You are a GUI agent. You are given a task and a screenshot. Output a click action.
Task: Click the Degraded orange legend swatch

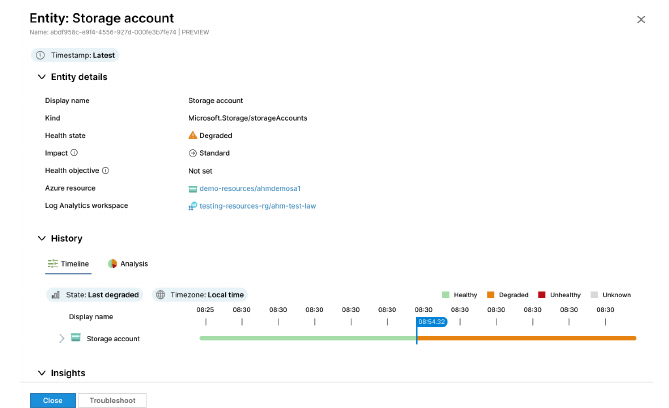point(491,294)
